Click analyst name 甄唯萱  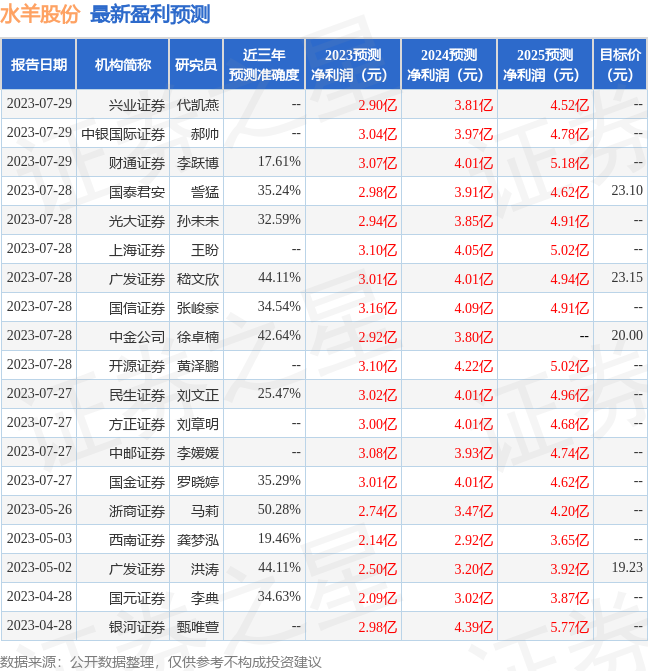pos(198,627)
